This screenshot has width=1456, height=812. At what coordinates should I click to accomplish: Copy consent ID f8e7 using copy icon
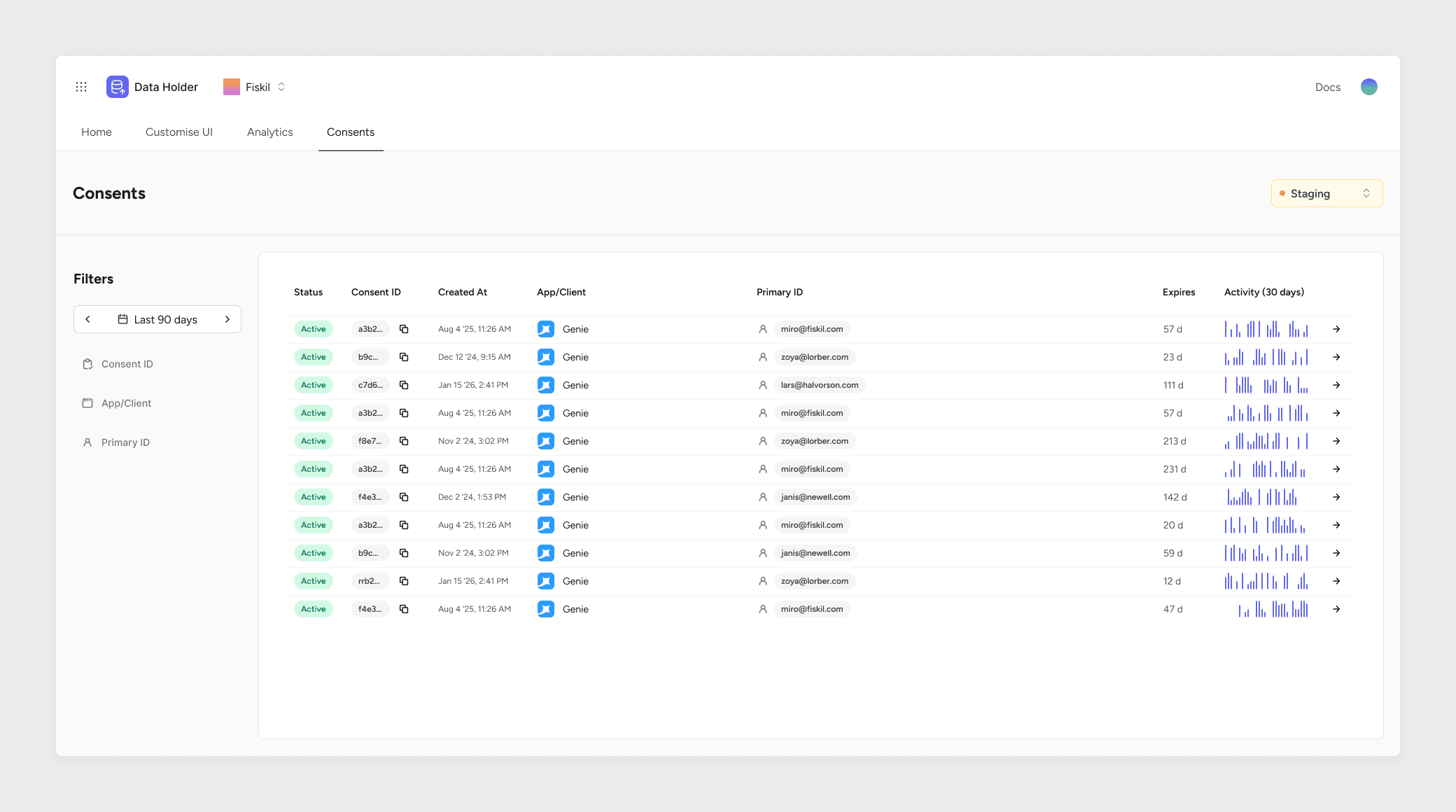point(404,441)
